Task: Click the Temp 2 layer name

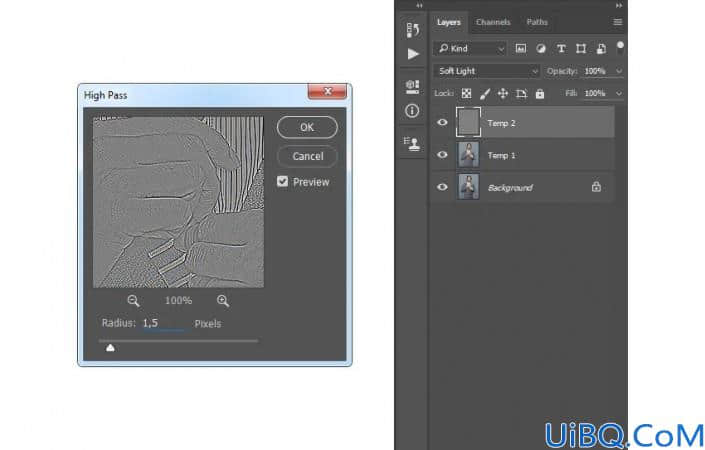Action: click(501, 123)
